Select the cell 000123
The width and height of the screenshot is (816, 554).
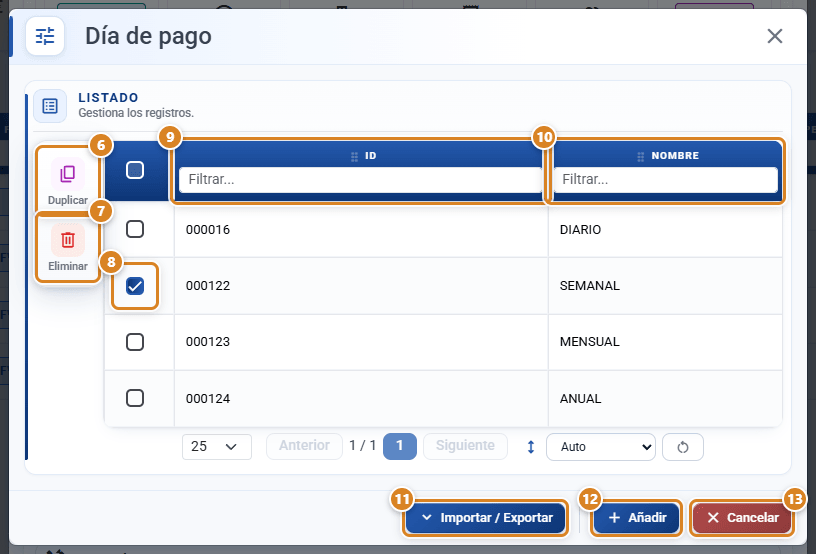click(x=361, y=342)
